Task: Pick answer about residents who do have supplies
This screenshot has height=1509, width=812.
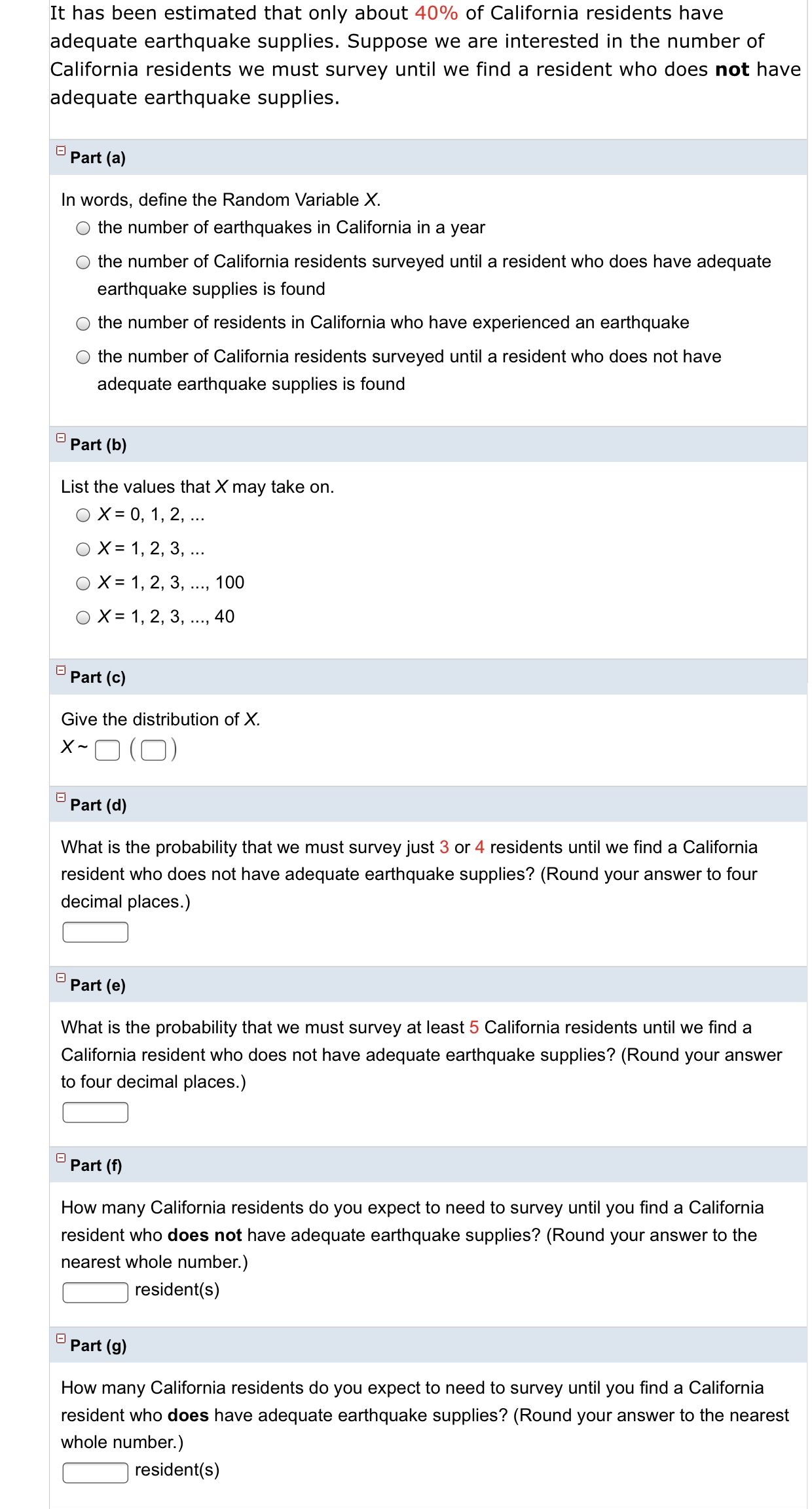Action: (83, 261)
